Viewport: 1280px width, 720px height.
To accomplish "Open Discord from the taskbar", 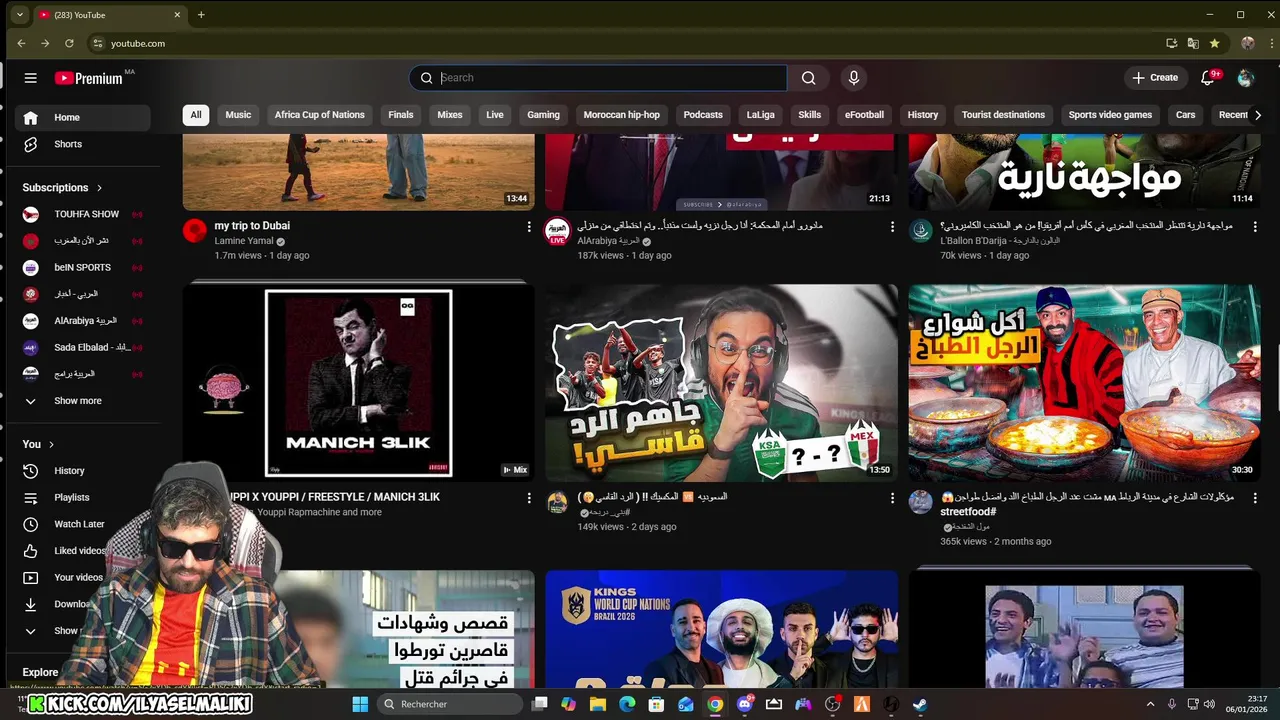I will click(x=744, y=704).
